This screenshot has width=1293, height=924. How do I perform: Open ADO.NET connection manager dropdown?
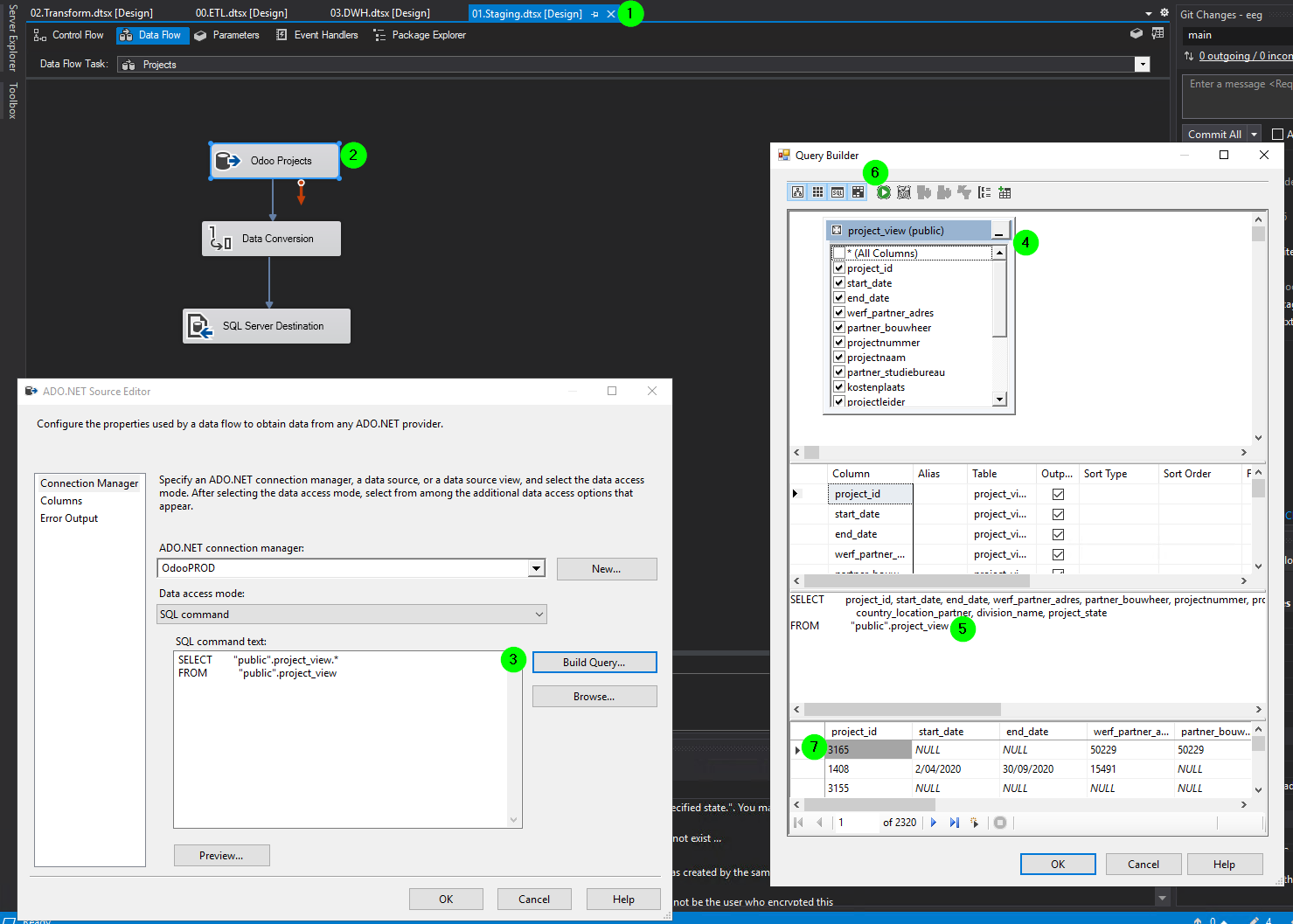(x=536, y=568)
